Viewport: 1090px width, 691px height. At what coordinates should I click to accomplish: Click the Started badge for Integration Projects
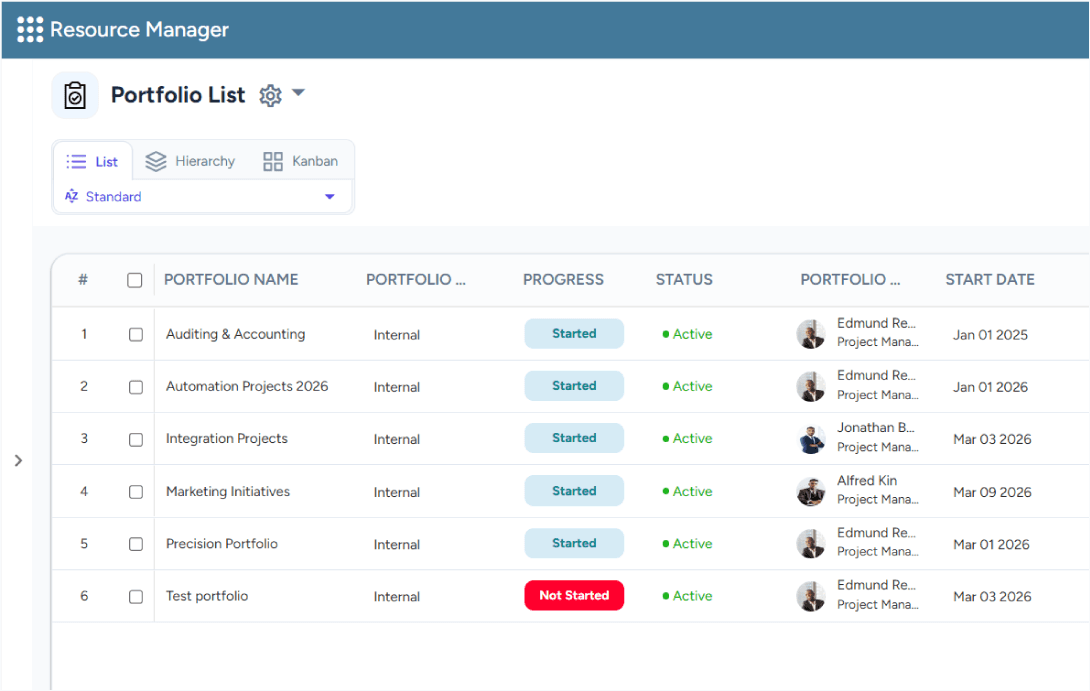[574, 438]
